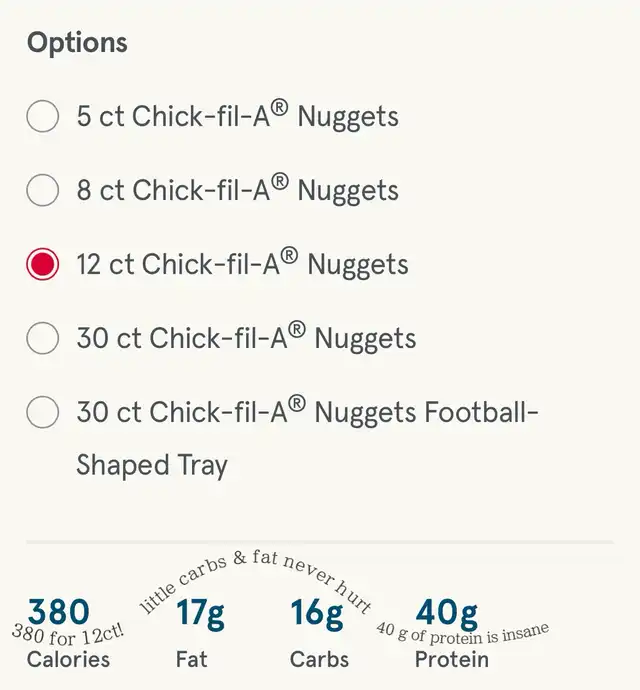
Task: Click the "40 g of protein is insane" note
Action: (464, 634)
